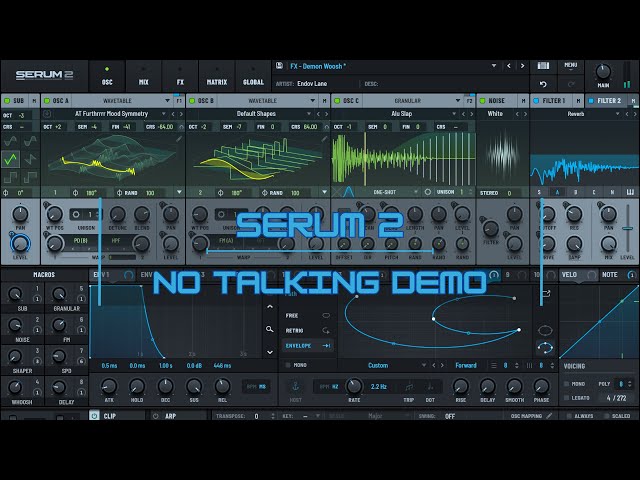The image size is (640, 480).
Task: Toggle the CLIP power button
Action: click(94, 416)
